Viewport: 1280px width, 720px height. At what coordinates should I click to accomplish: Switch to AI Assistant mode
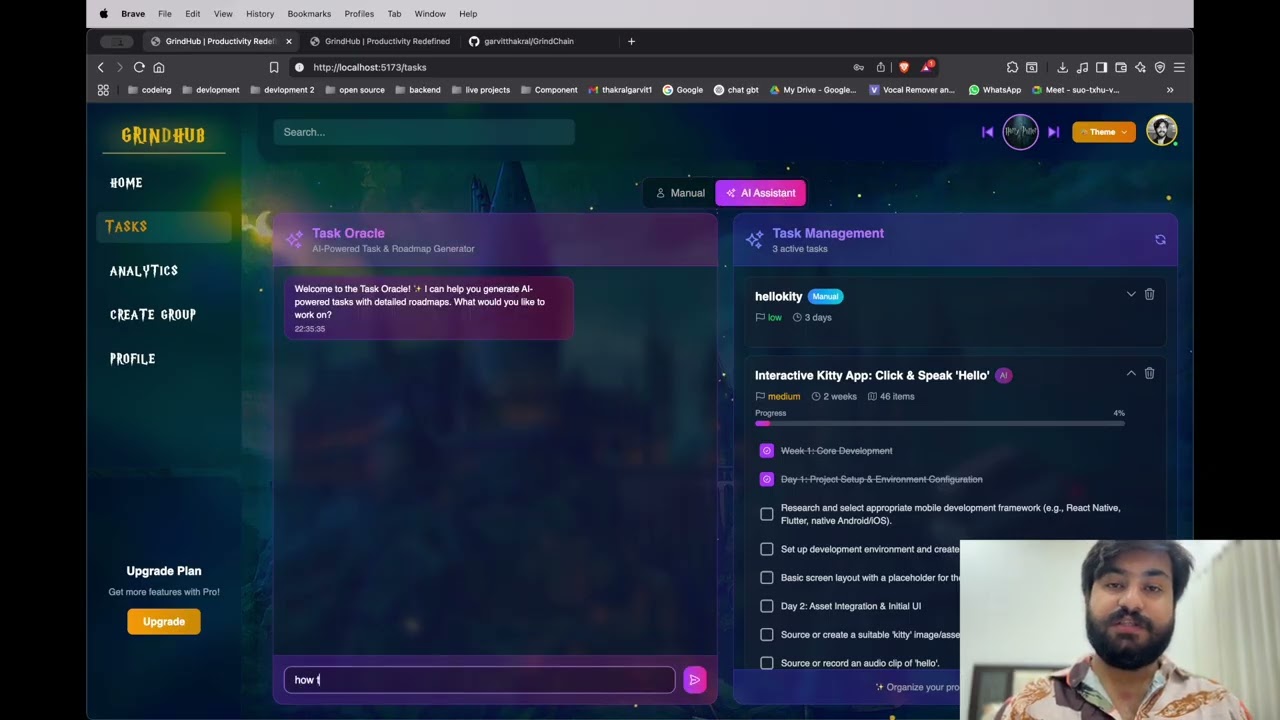coord(761,193)
